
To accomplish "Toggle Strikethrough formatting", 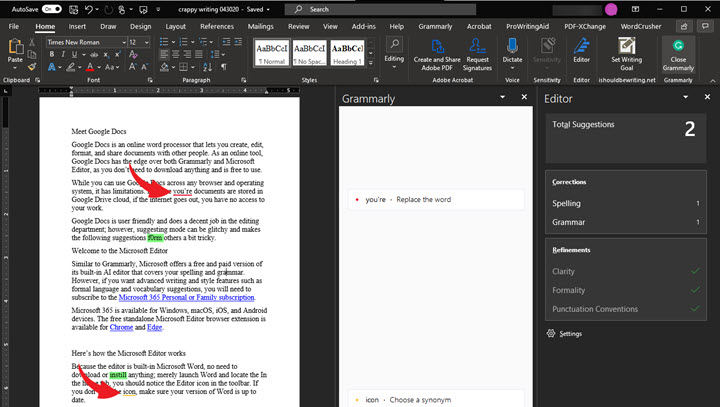I will [x=94, y=55].
